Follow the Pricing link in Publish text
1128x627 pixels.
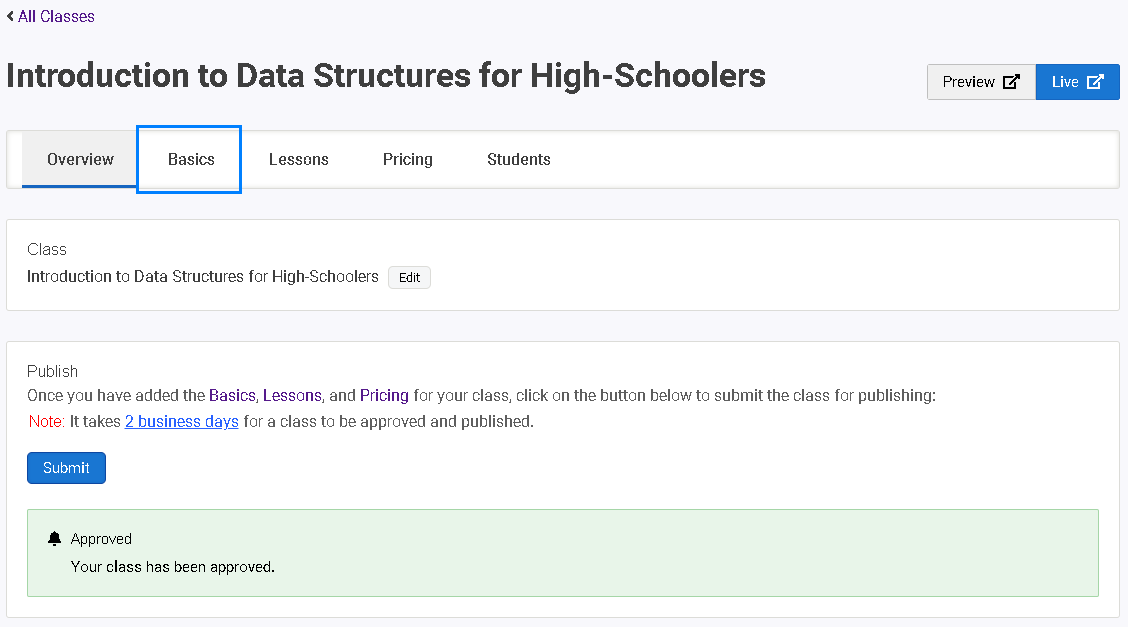point(384,395)
